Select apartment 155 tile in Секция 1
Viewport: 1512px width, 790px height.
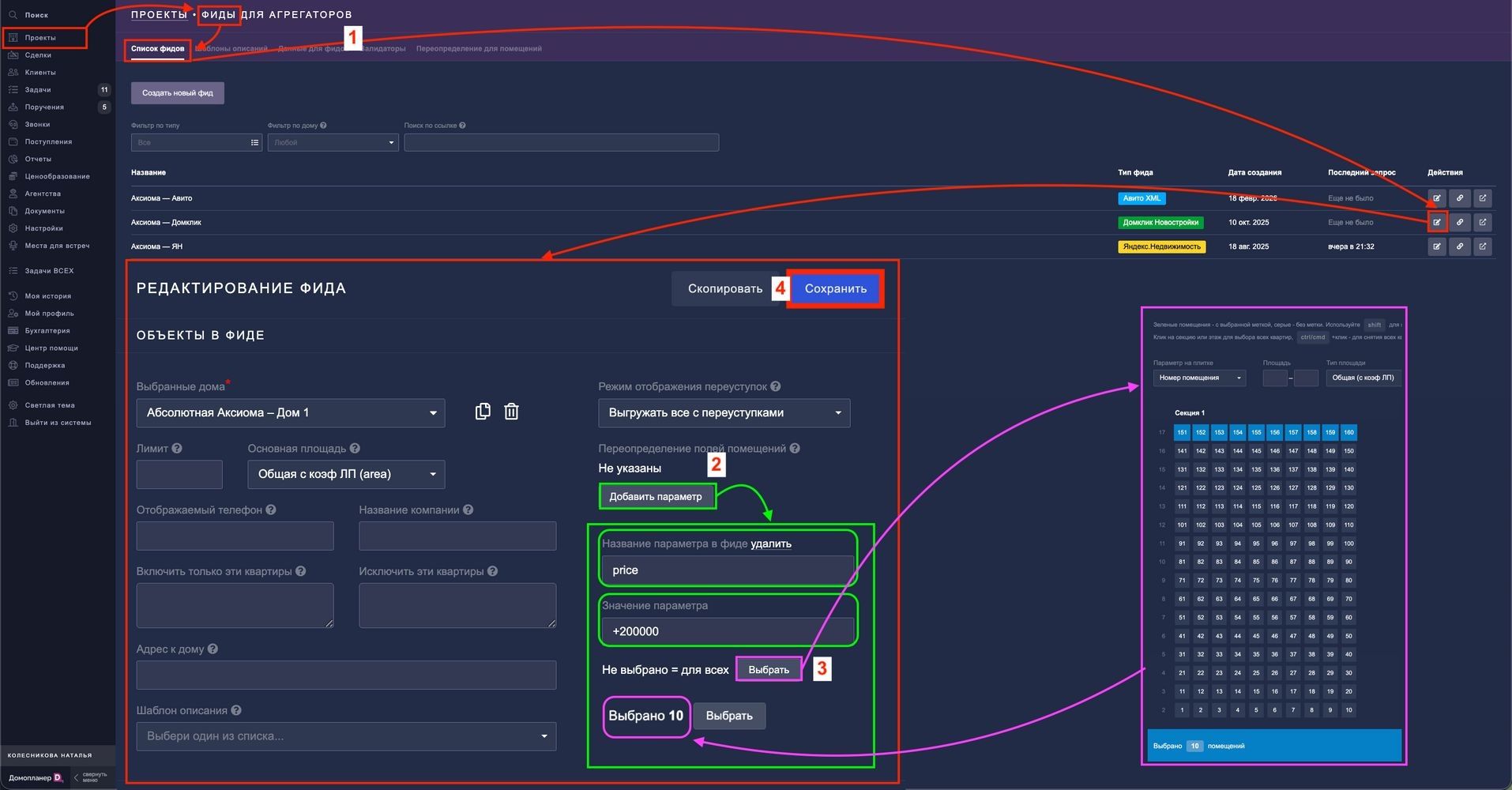point(1256,432)
